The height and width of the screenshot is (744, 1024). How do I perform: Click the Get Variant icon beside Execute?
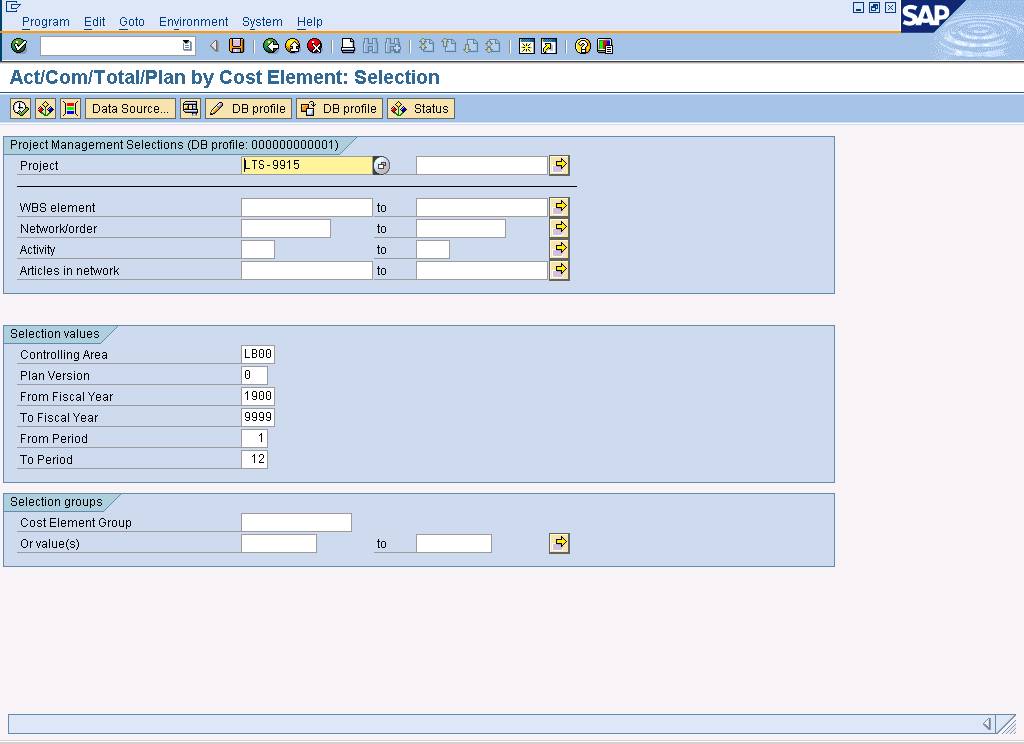(x=45, y=108)
